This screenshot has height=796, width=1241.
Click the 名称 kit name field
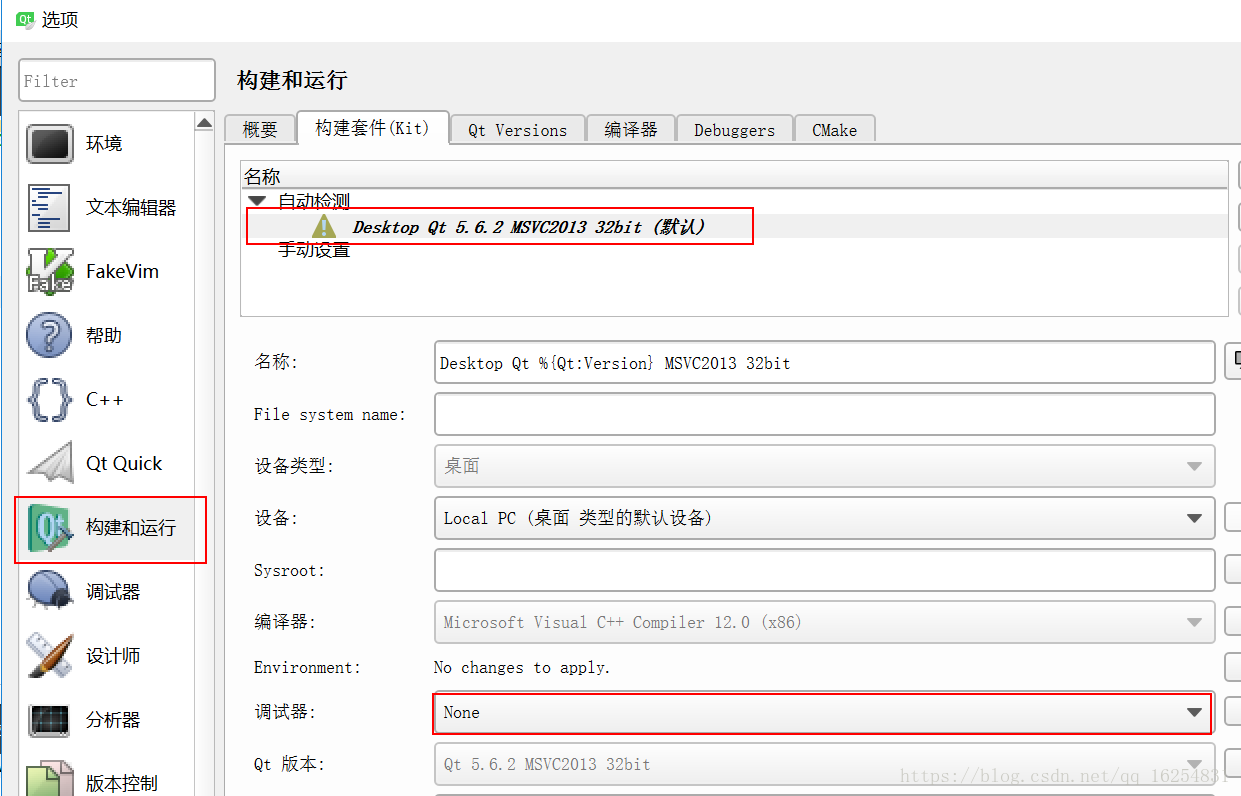click(824, 363)
